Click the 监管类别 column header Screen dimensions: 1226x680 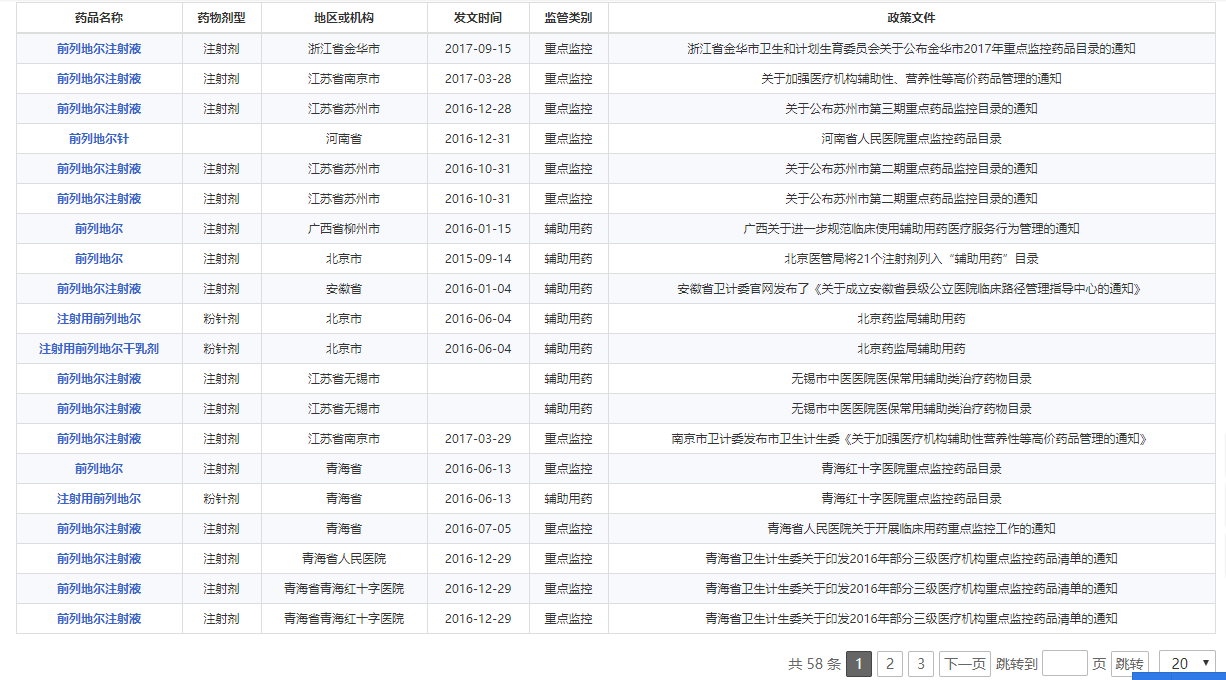click(568, 19)
